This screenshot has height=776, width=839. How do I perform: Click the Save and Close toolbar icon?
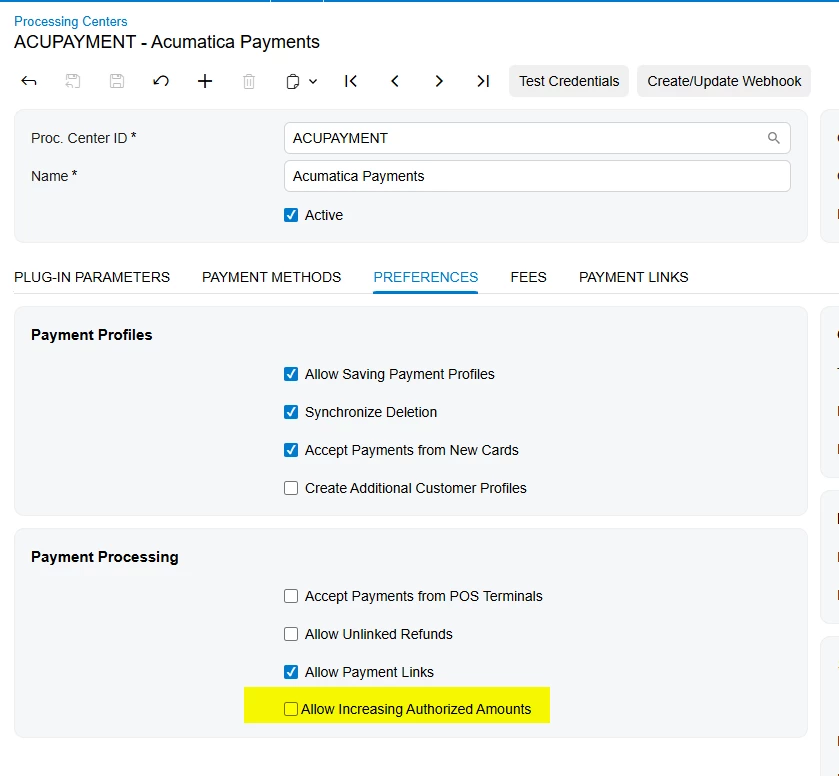(x=73, y=81)
